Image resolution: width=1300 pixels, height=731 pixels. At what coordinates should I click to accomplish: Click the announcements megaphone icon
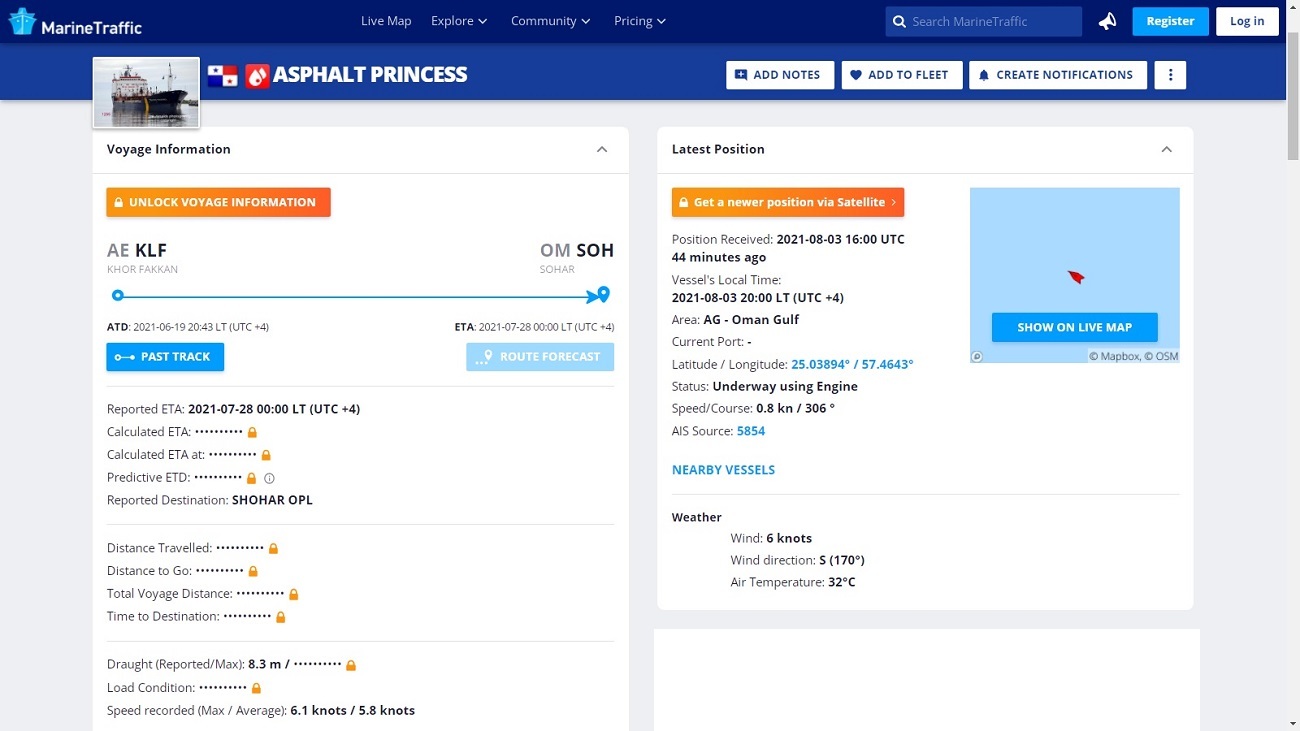click(1107, 21)
